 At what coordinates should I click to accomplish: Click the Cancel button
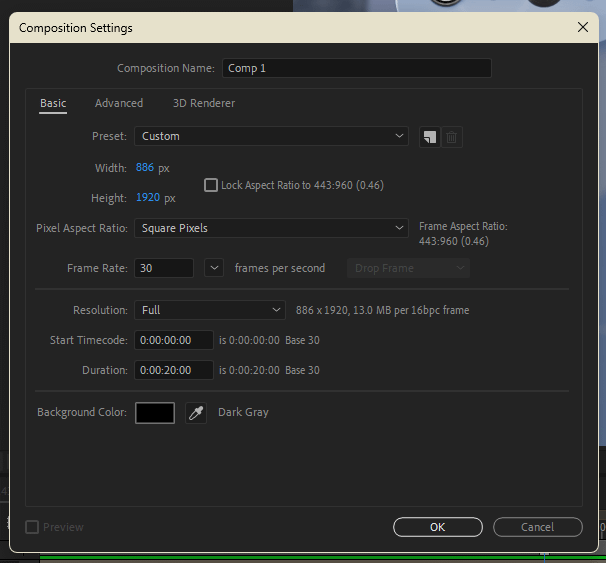pyautogui.click(x=537, y=527)
